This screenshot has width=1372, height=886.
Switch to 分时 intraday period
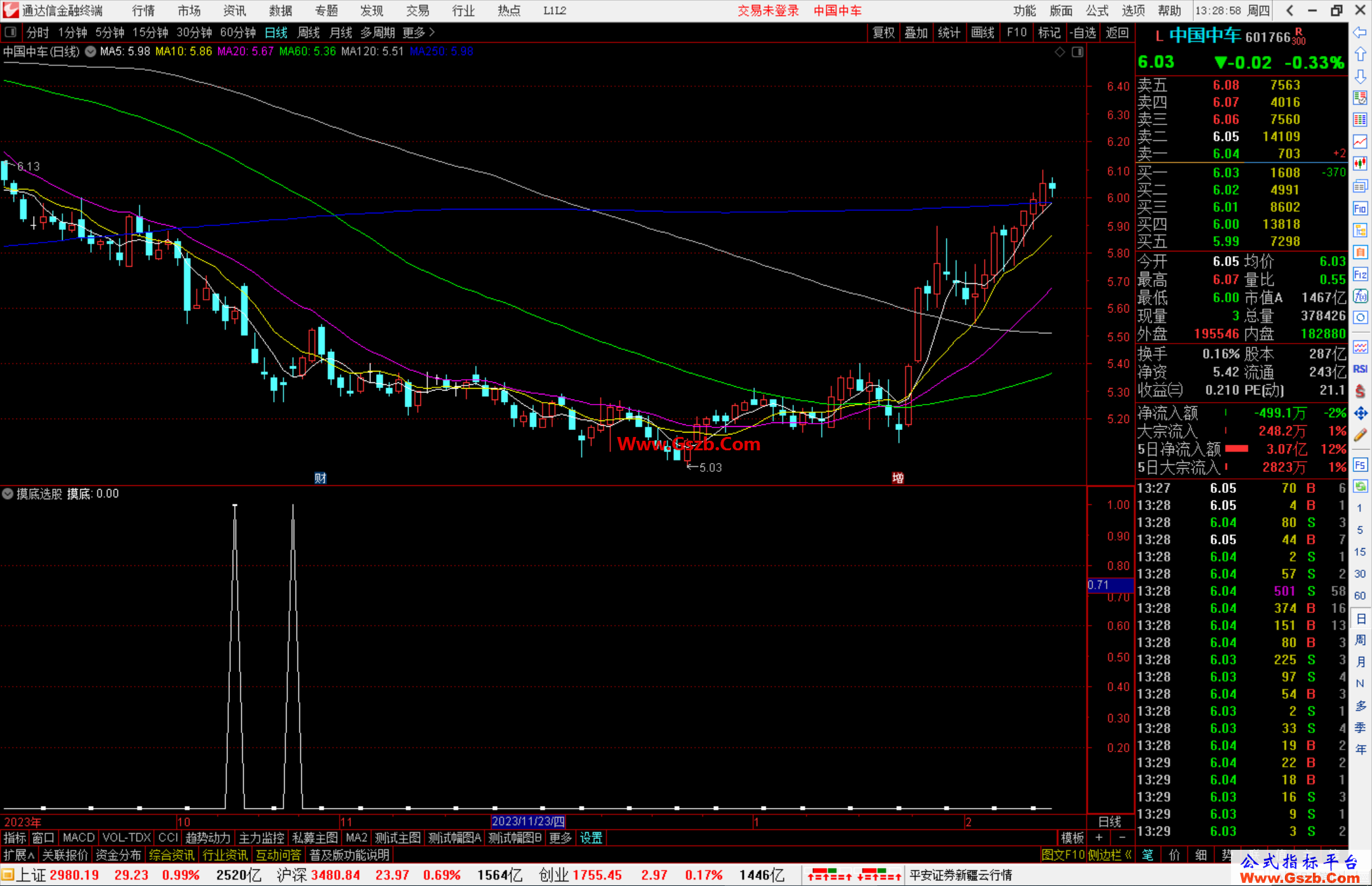(x=37, y=32)
